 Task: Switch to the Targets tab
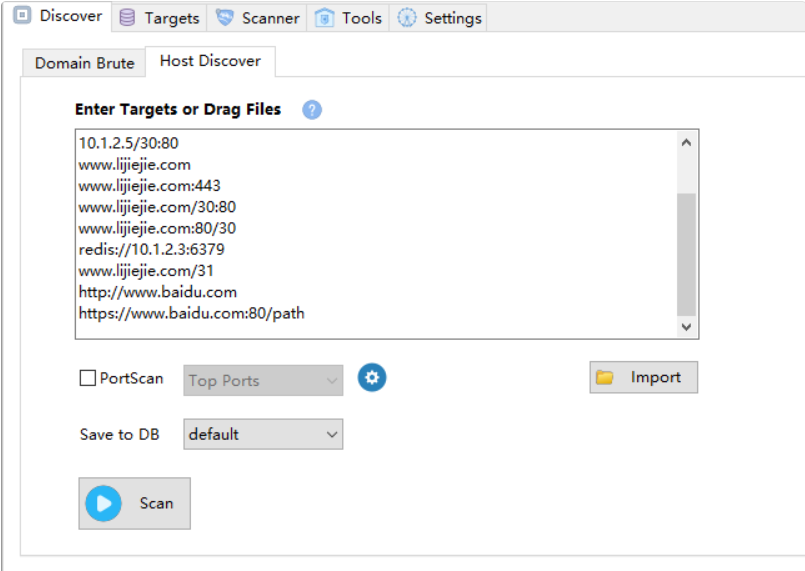159,18
